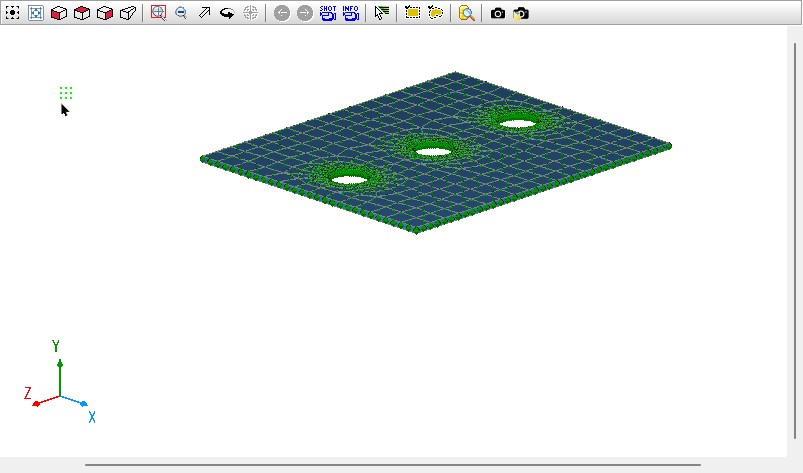Click the zoom extents framed icon
The height and width of the screenshot is (473, 803).
point(36,13)
